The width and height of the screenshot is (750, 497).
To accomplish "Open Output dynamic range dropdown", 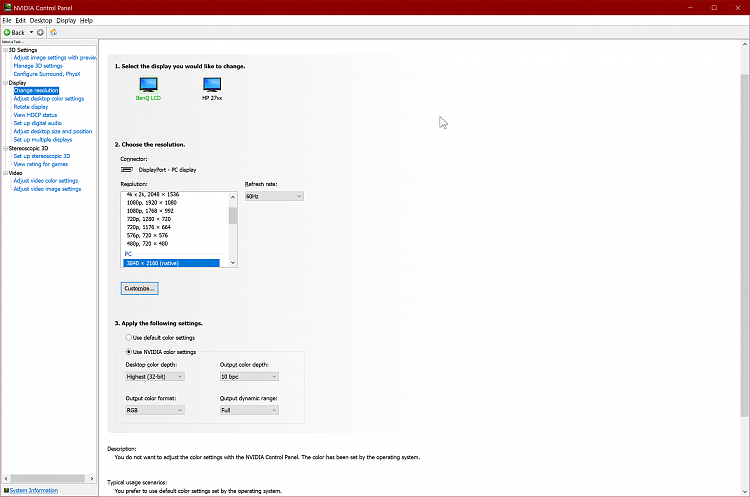I will pyautogui.click(x=249, y=410).
